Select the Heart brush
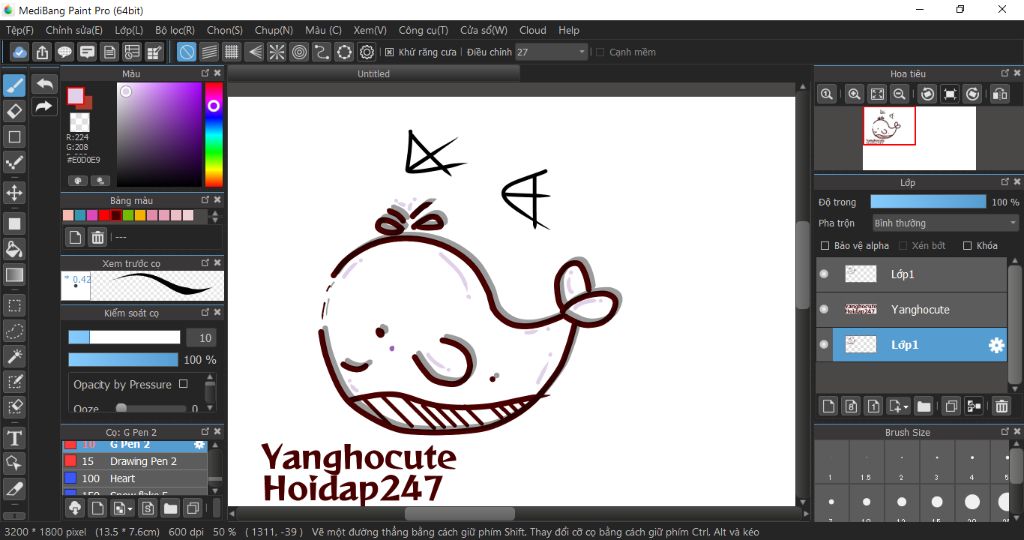This screenshot has height=540, width=1024. (x=135, y=478)
